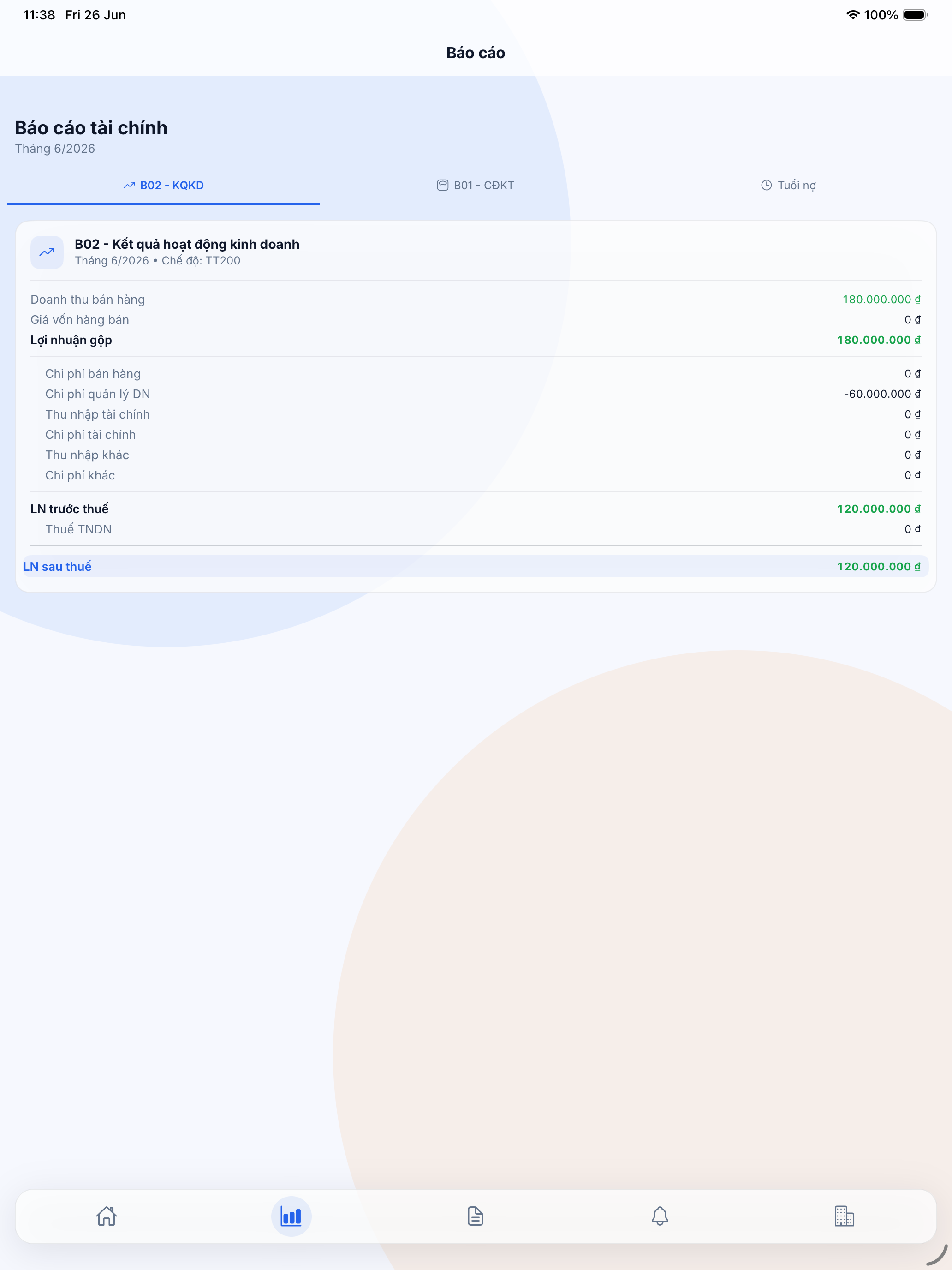Click the 'LN trước thuế' label

tap(70, 509)
